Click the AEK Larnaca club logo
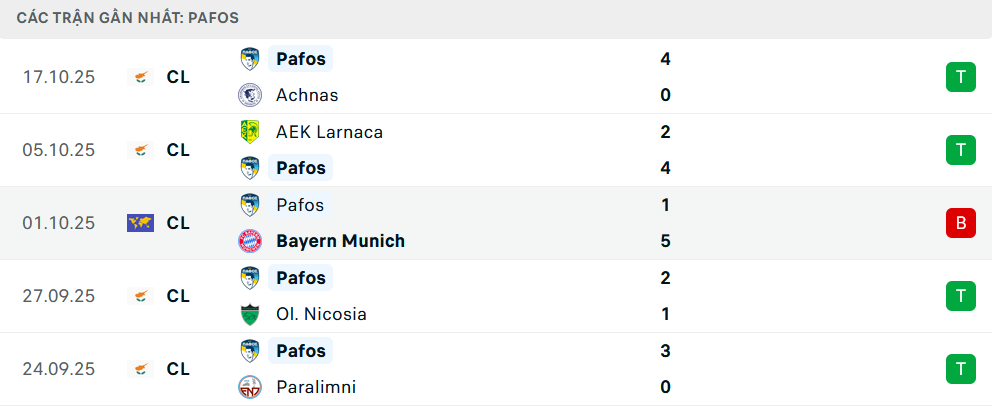Screen dimensions: 992x407 (x=249, y=132)
